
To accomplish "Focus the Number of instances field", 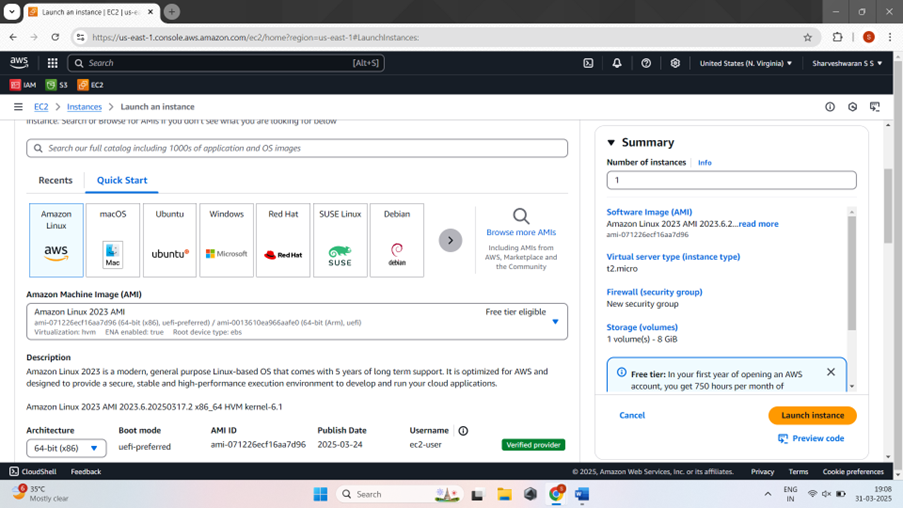I will (x=731, y=180).
